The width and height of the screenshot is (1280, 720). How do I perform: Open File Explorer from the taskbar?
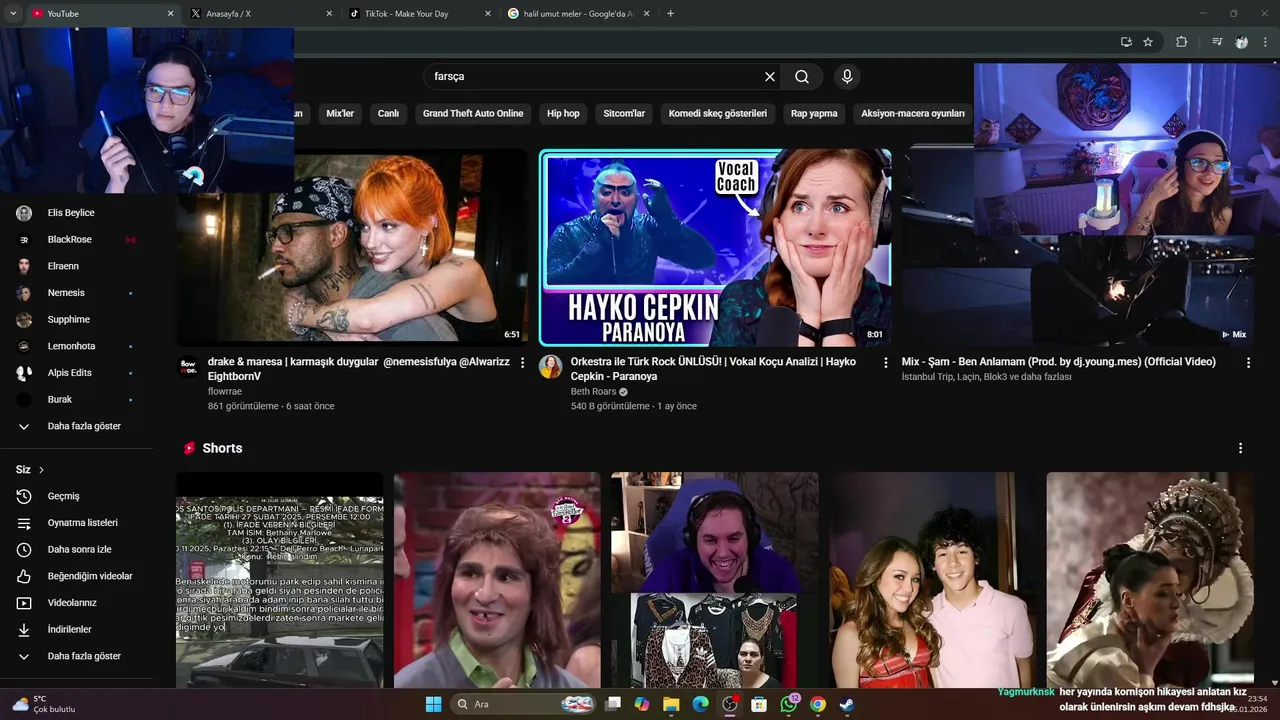[x=671, y=704]
